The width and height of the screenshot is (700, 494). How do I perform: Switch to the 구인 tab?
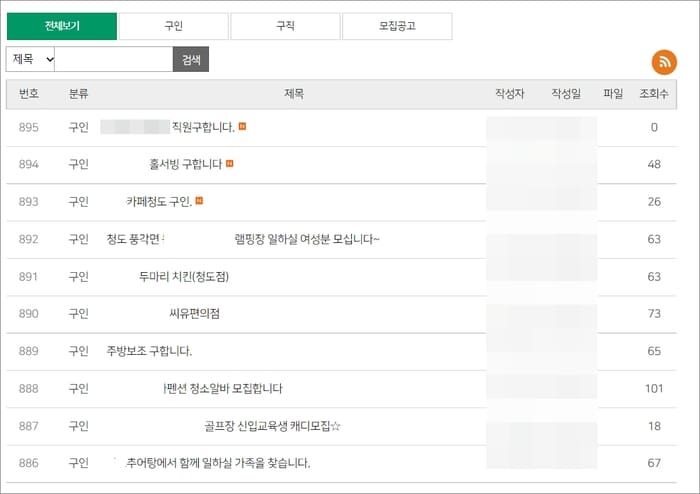pos(174,26)
